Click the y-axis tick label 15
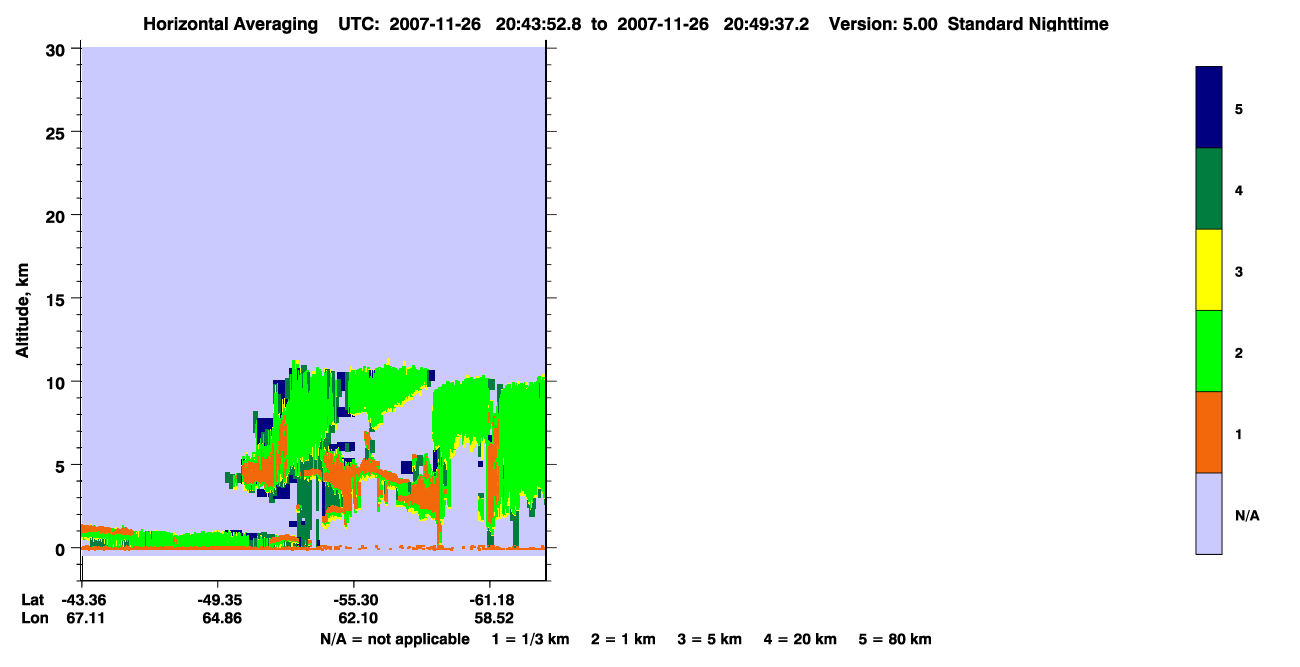Screen dimensions: 1300x667 [58, 299]
